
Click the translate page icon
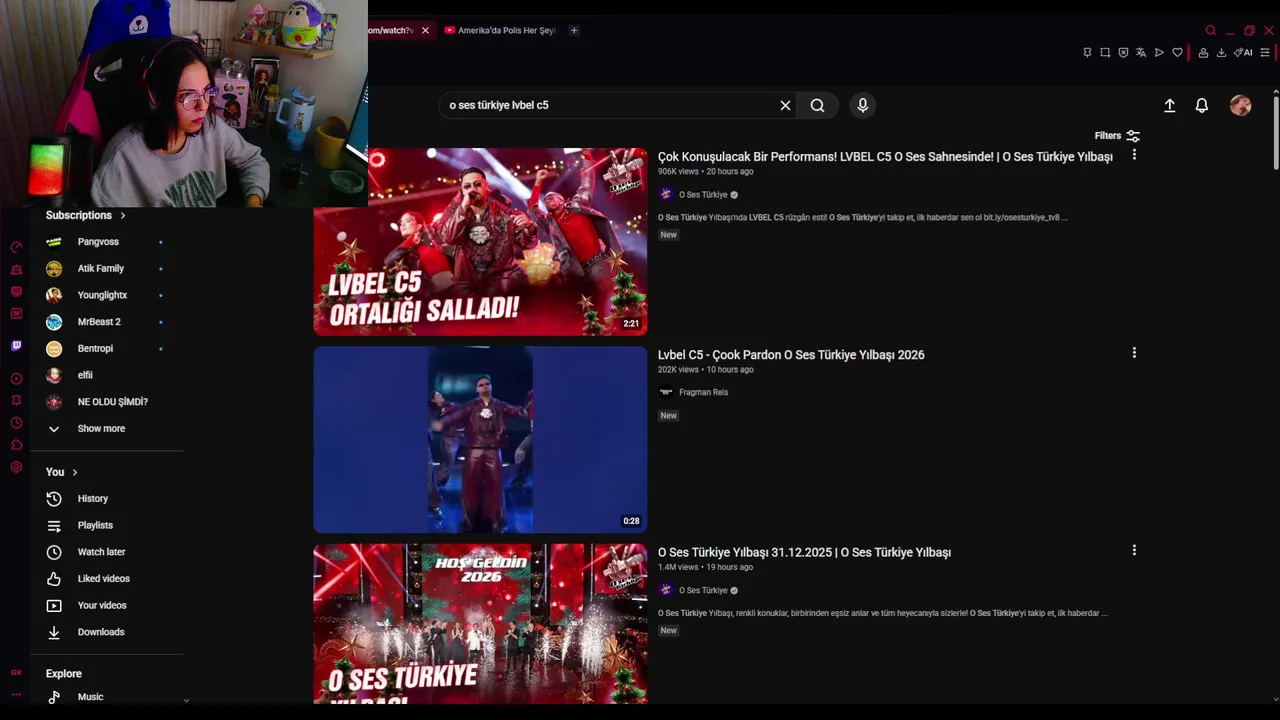1141,53
